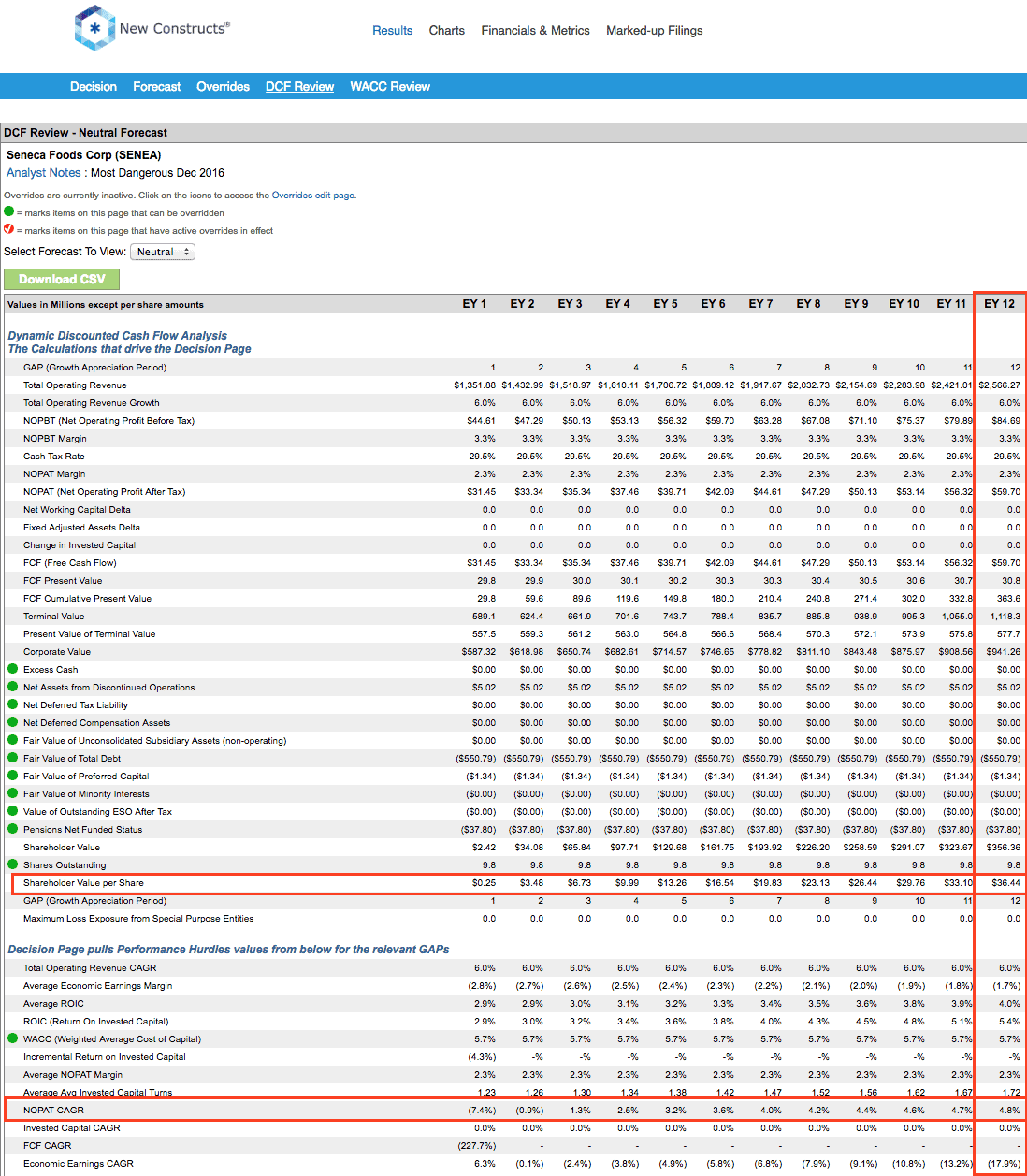Open the Analyst Notes link

44,173
